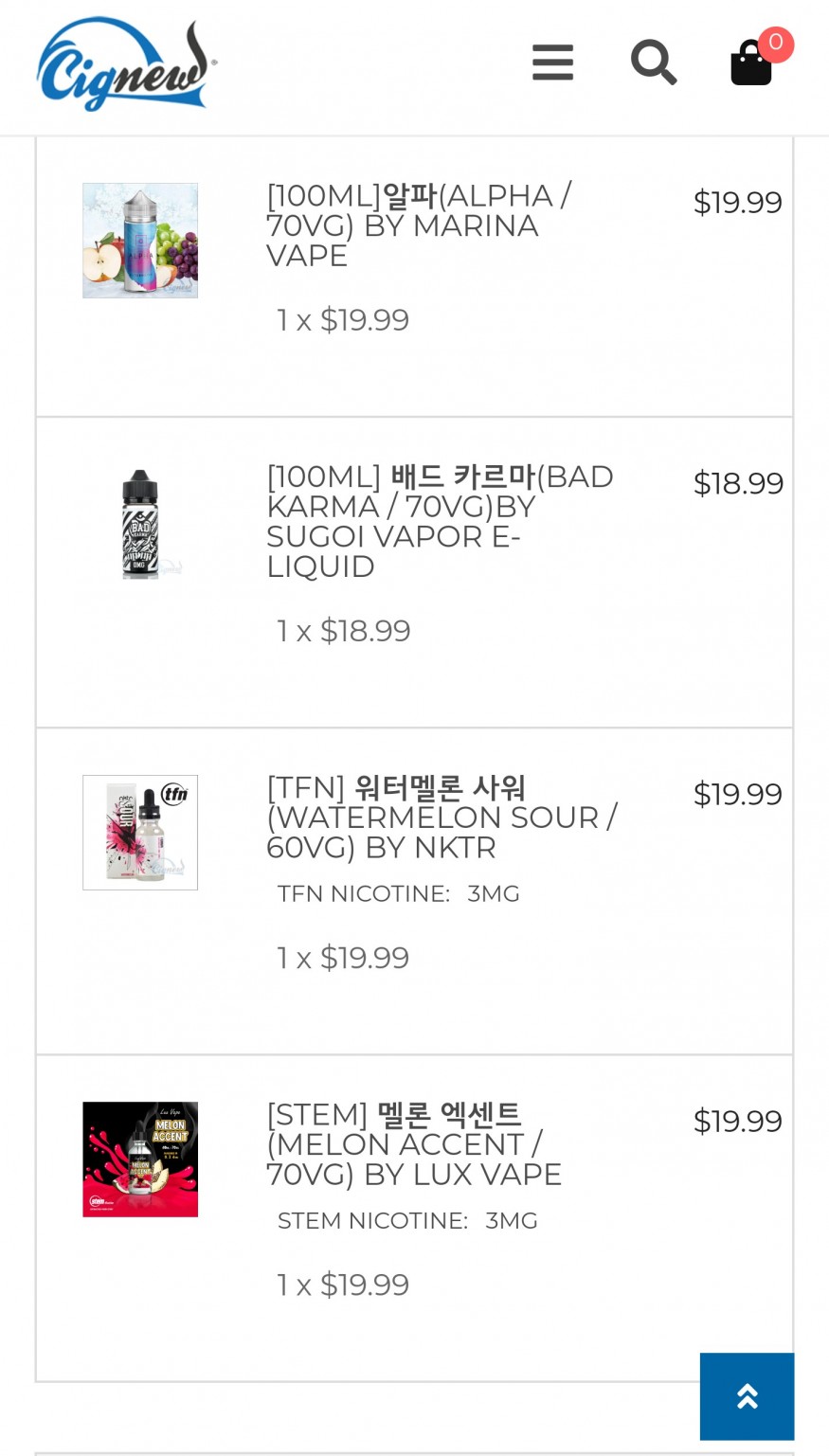Tap the cart item count badge
Viewport: 829px width, 1456px height.
click(x=775, y=44)
